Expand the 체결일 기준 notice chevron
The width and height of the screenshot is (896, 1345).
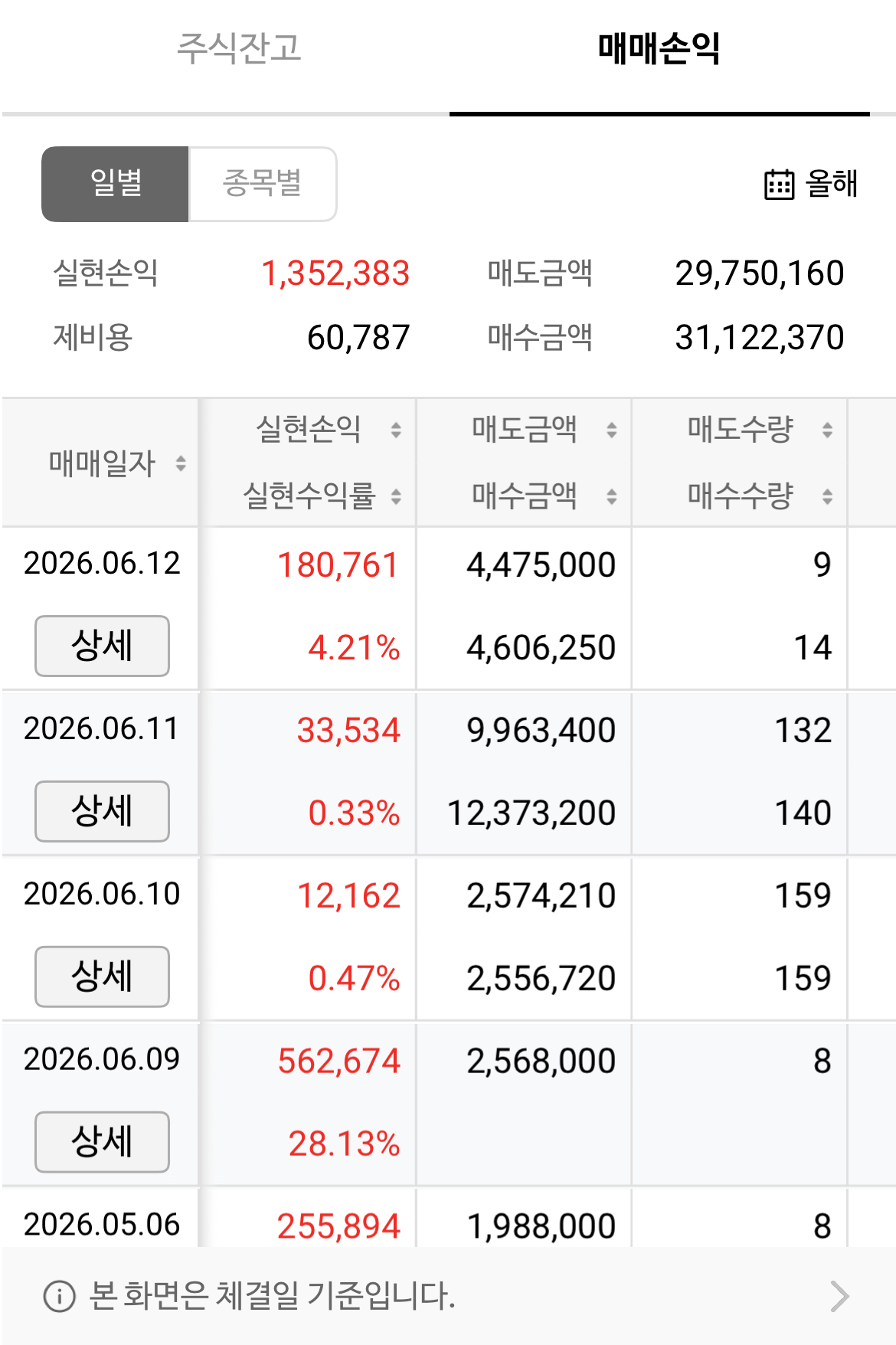click(840, 1296)
